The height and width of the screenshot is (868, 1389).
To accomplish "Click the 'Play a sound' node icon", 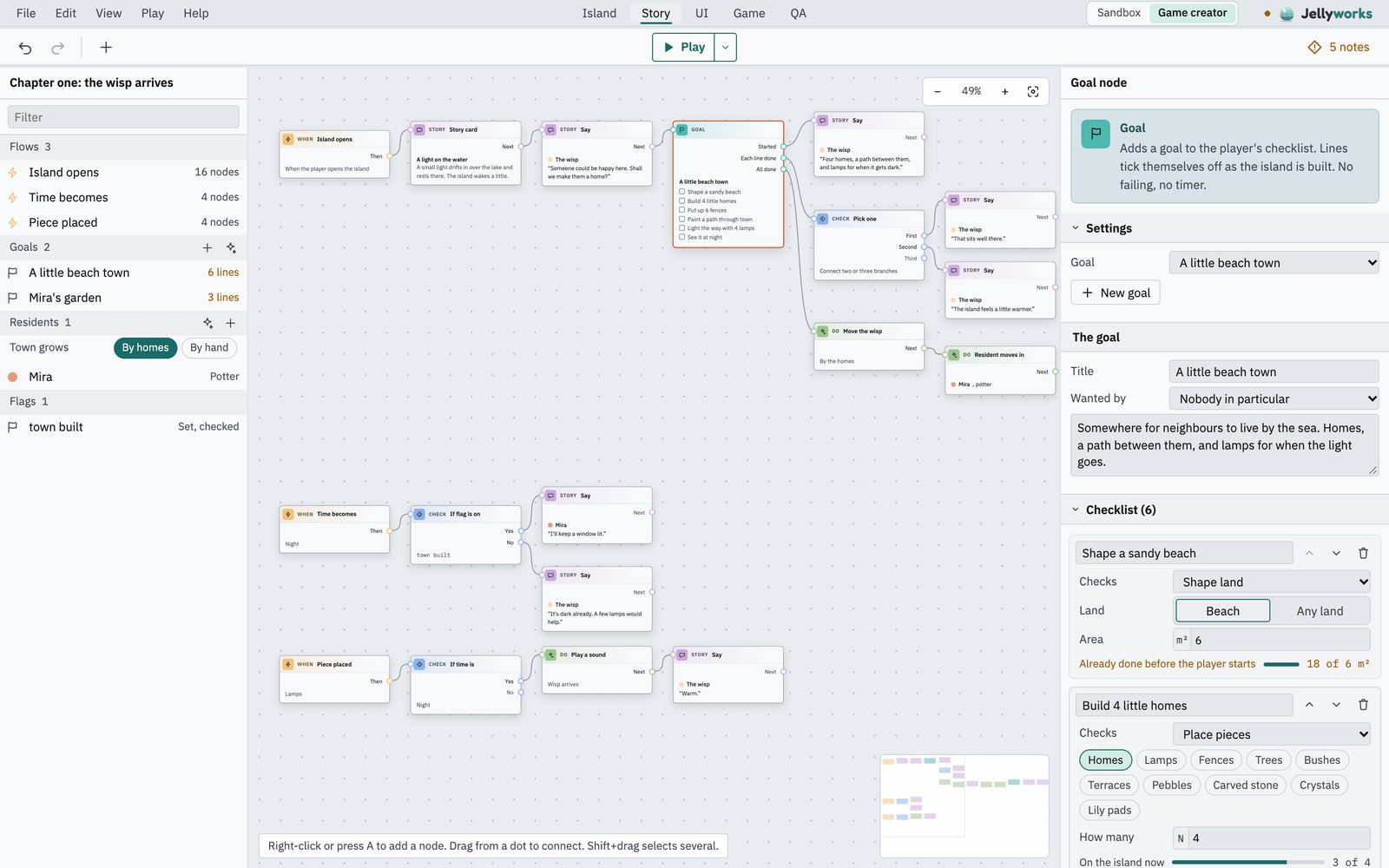I will (x=550, y=654).
